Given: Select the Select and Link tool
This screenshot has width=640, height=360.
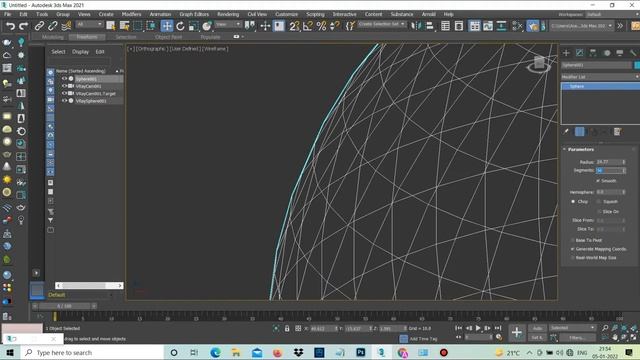Looking at the screenshot, I should point(39,26).
